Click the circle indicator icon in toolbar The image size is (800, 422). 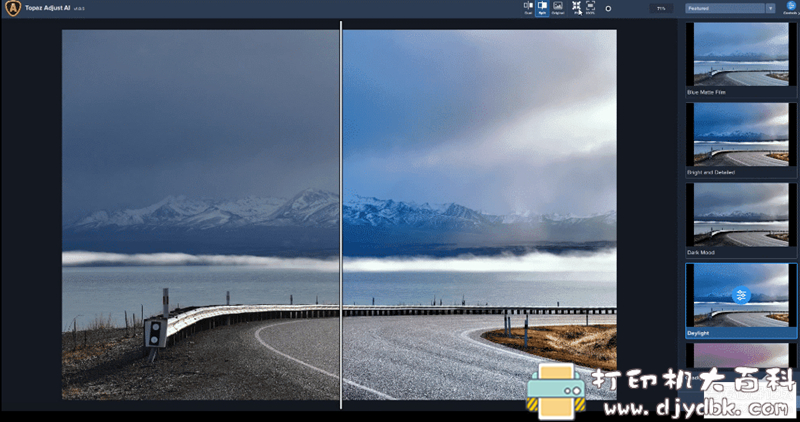608,9
